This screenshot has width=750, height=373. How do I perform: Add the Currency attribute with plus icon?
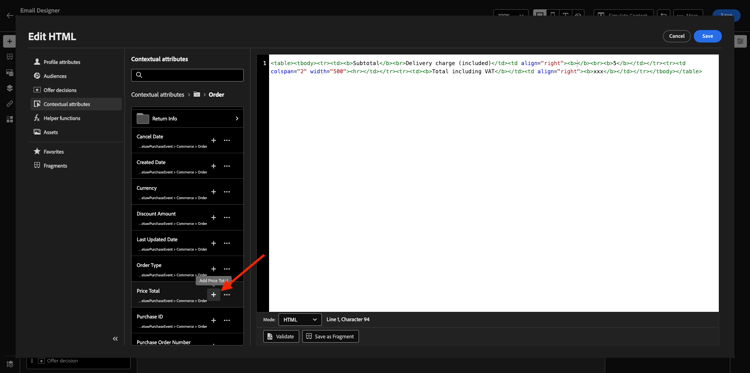pyautogui.click(x=213, y=192)
